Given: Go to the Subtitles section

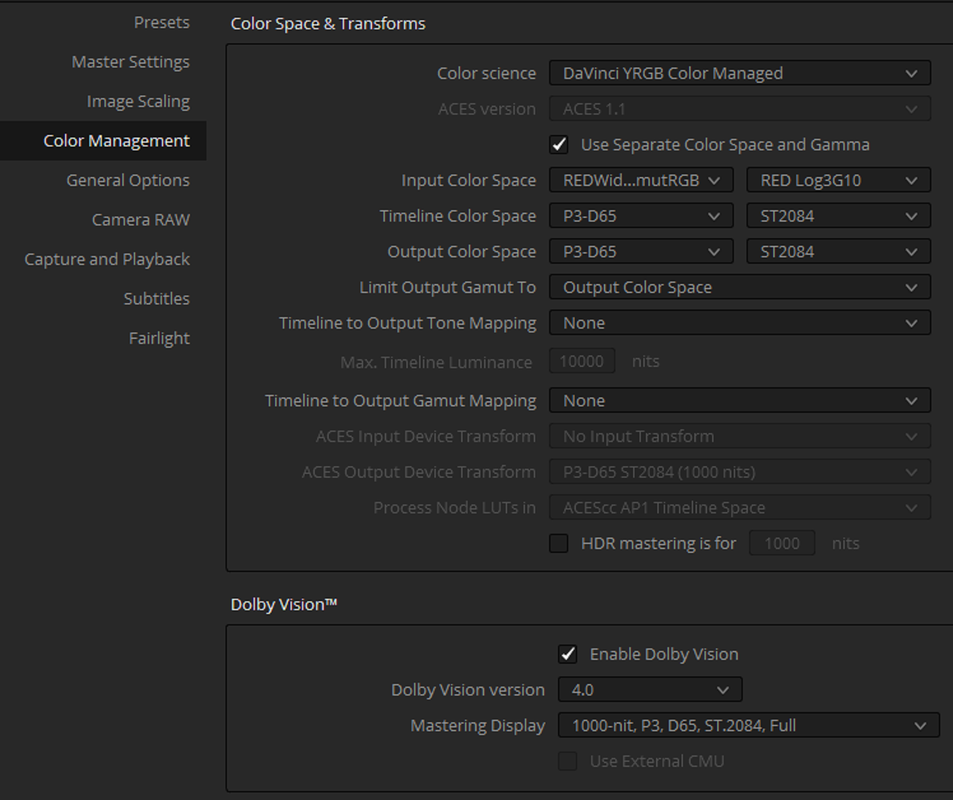Looking at the screenshot, I should coord(157,299).
